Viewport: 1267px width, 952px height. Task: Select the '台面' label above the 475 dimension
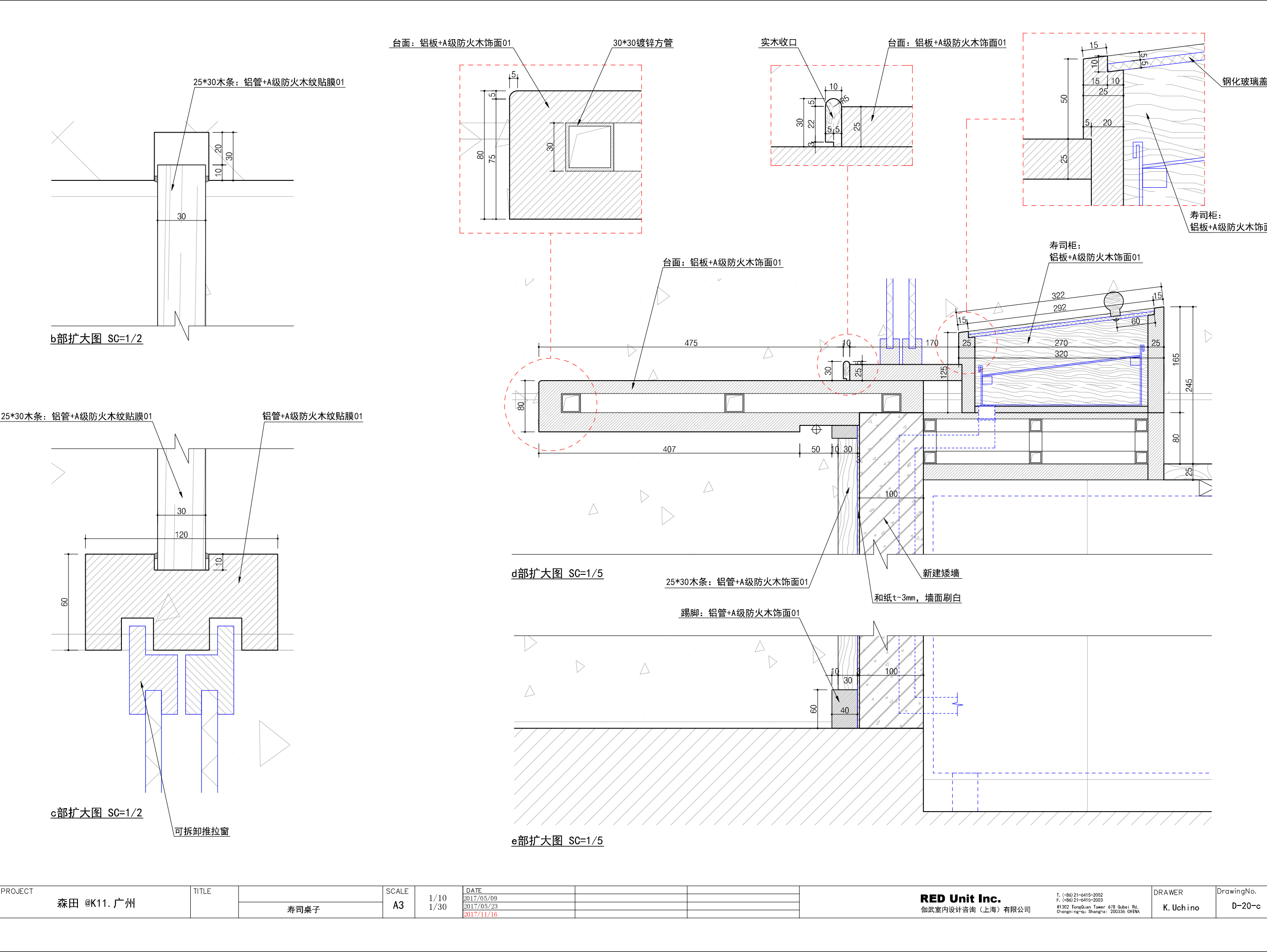point(722,262)
